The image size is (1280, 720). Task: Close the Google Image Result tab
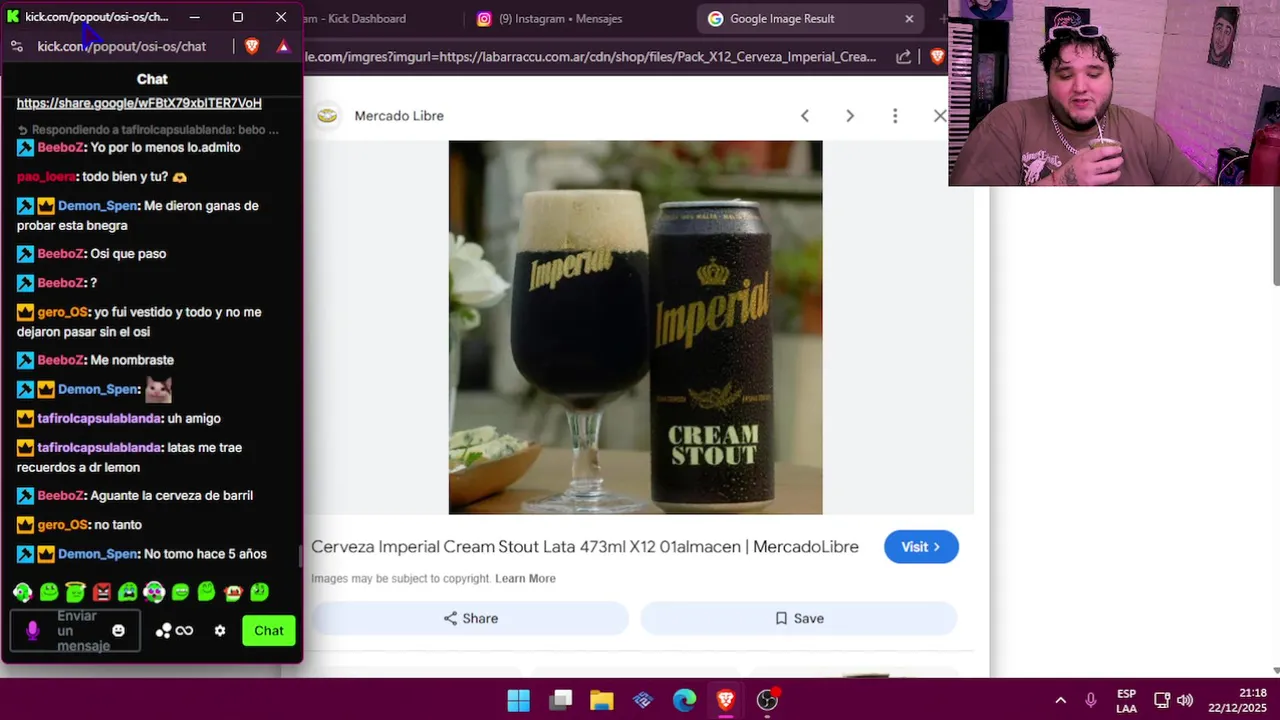click(x=909, y=18)
